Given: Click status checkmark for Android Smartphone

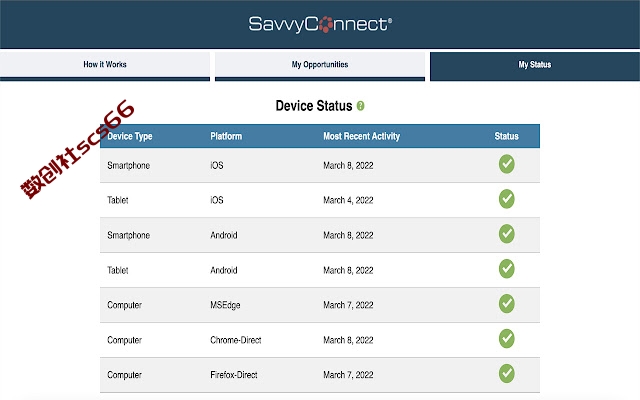Looking at the screenshot, I should (507, 234).
